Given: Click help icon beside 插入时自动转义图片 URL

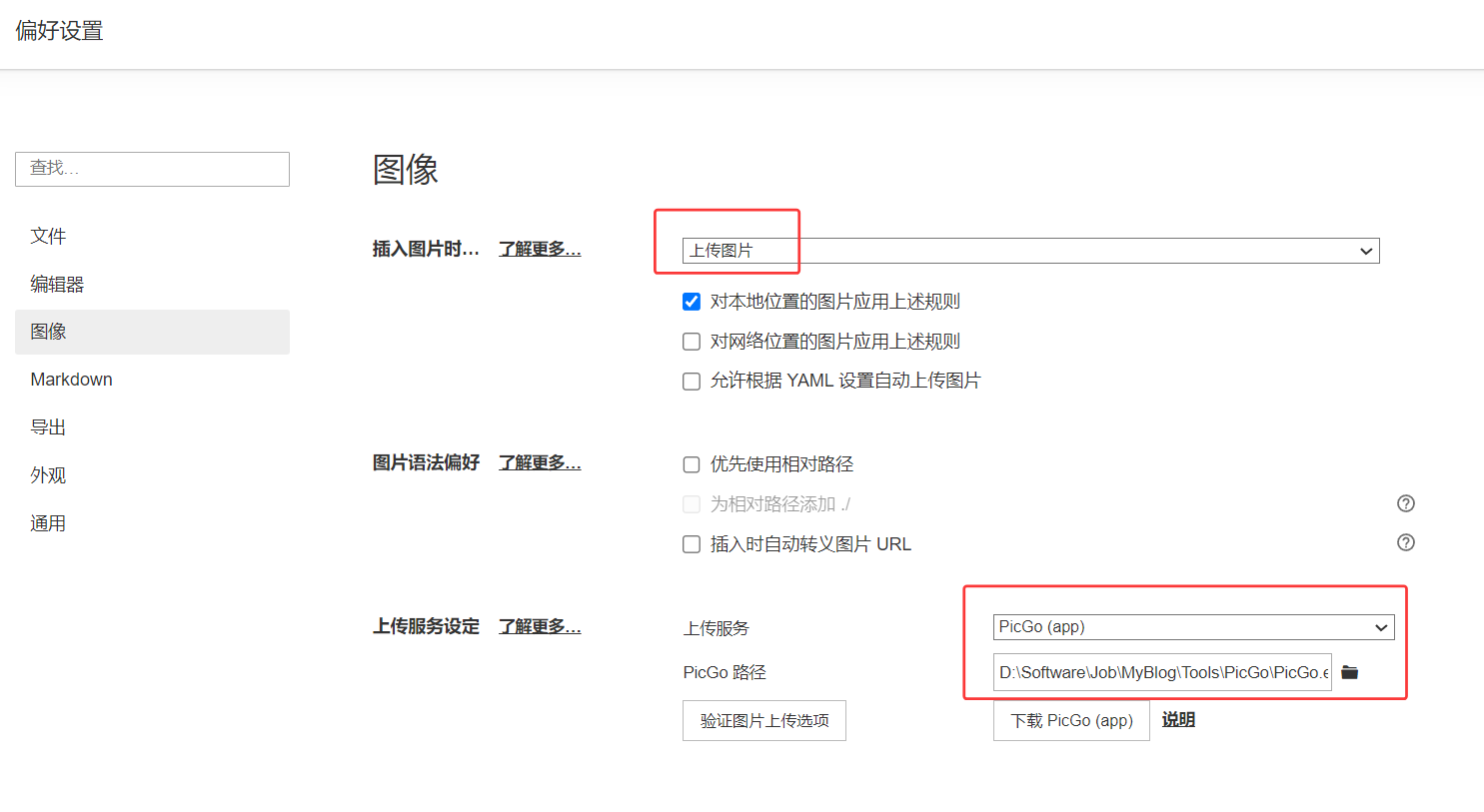Looking at the screenshot, I should click(x=1405, y=542).
